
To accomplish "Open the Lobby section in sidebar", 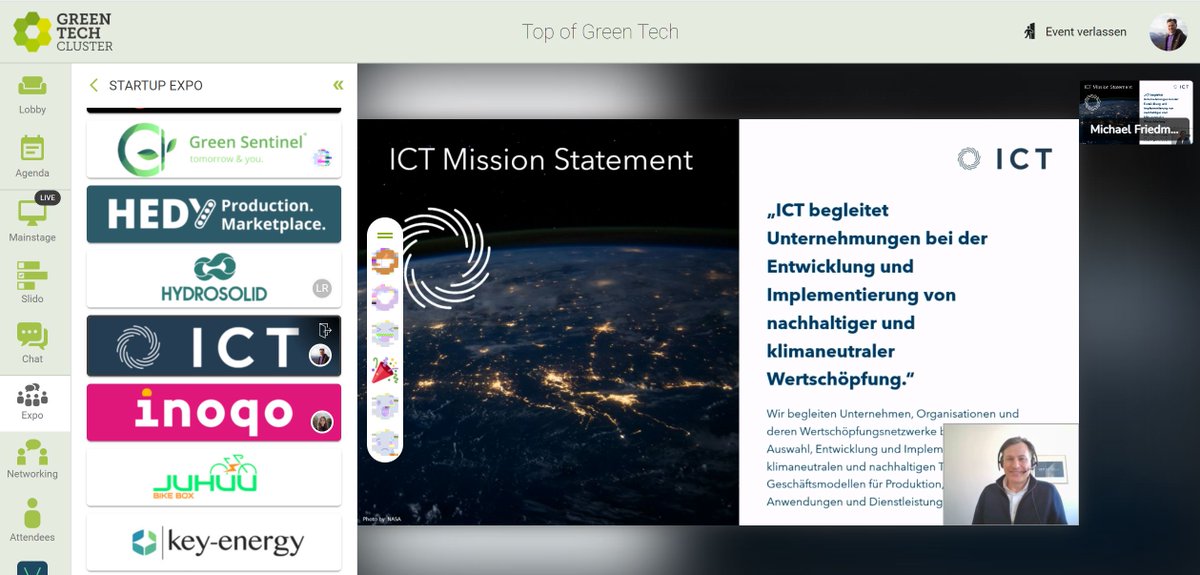I will (x=32, y=94).
